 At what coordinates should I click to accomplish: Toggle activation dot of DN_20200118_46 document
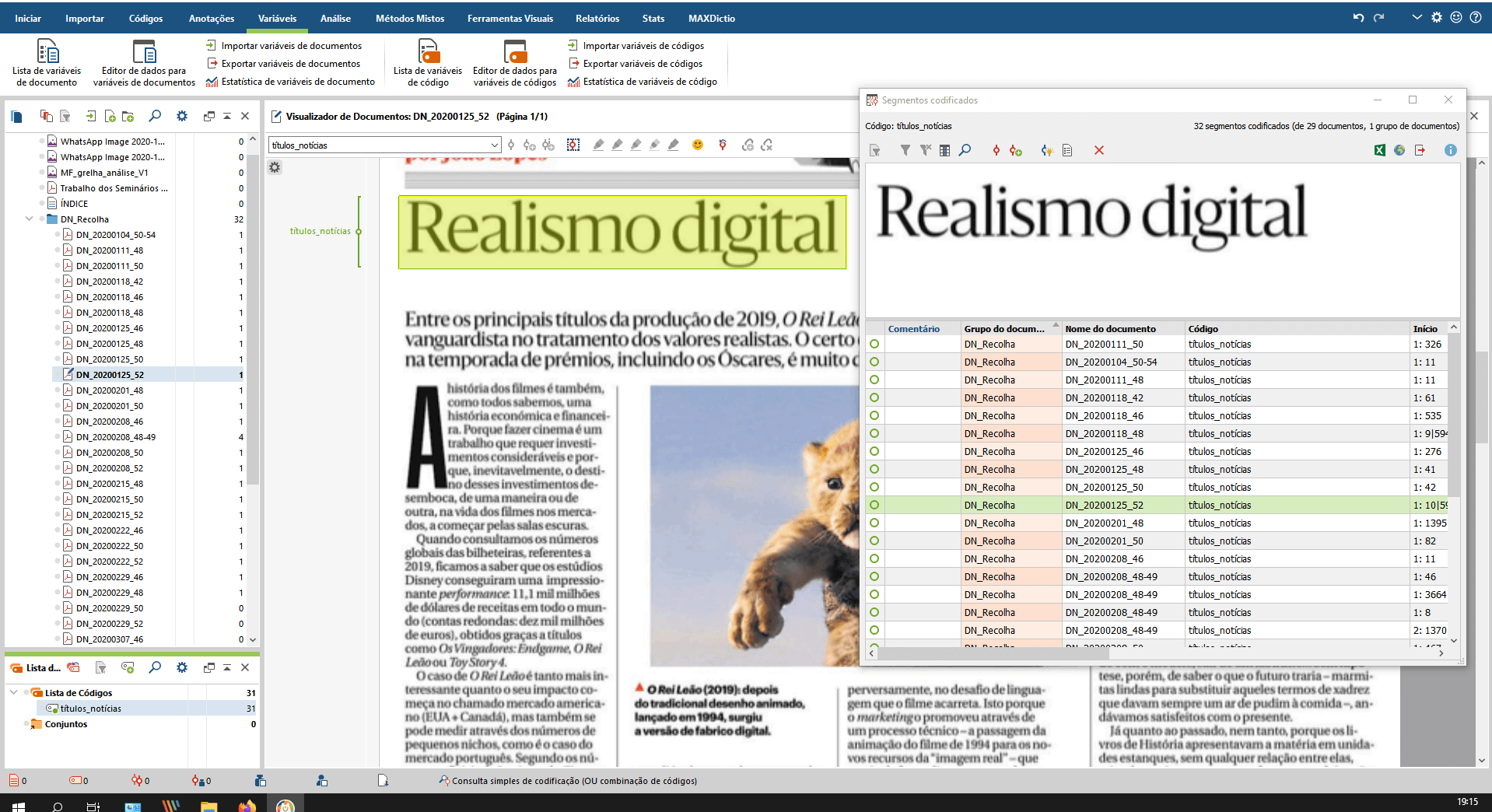(58, 297)
